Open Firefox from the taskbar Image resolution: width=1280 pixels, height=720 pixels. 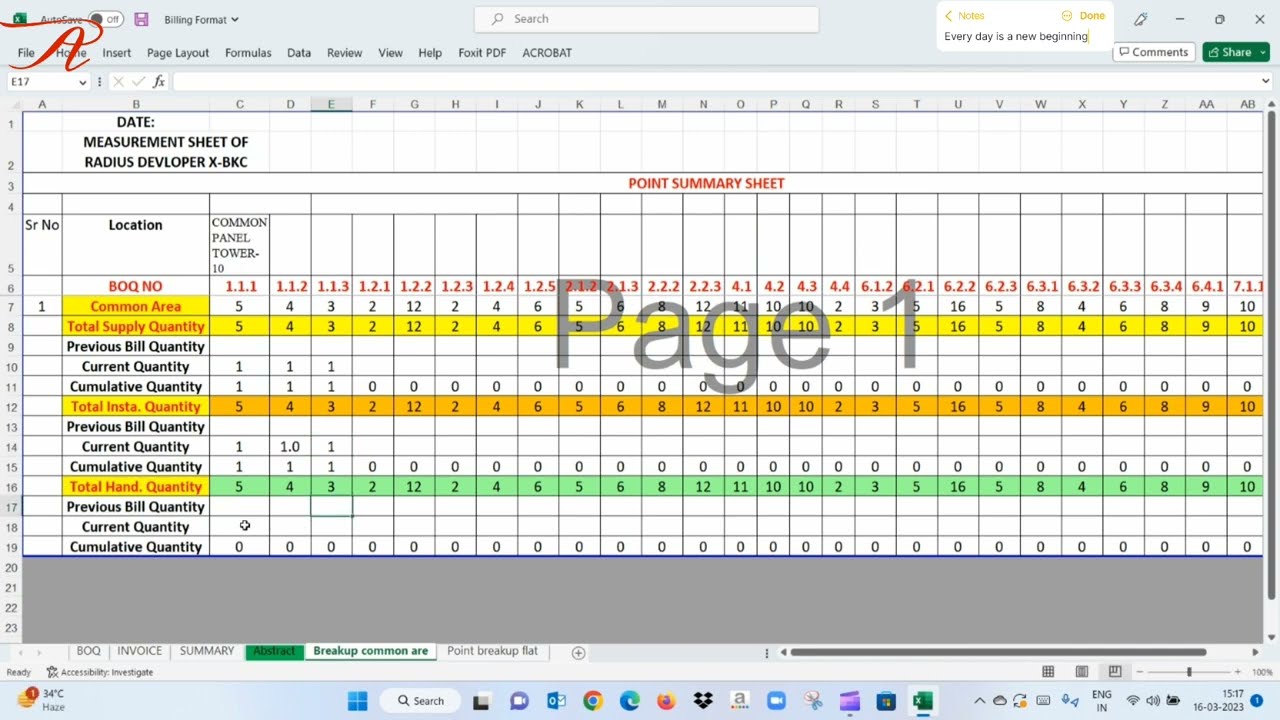tap(666, 701)
